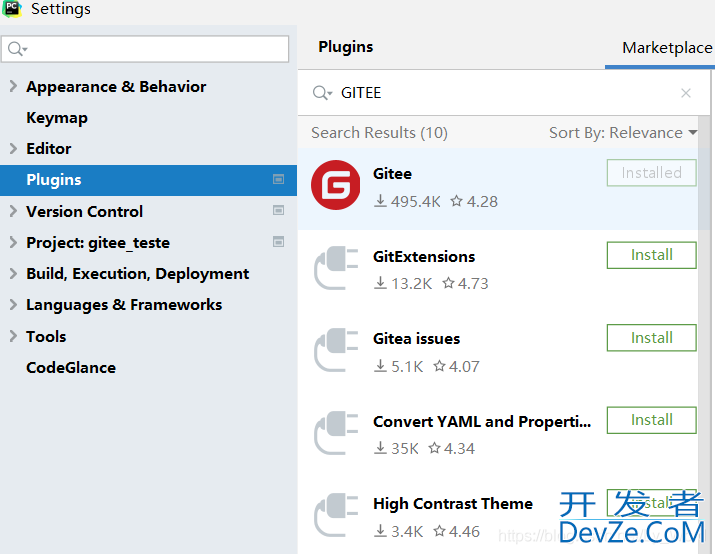Click the project-level icon beside Version Control

pos(278,210)
